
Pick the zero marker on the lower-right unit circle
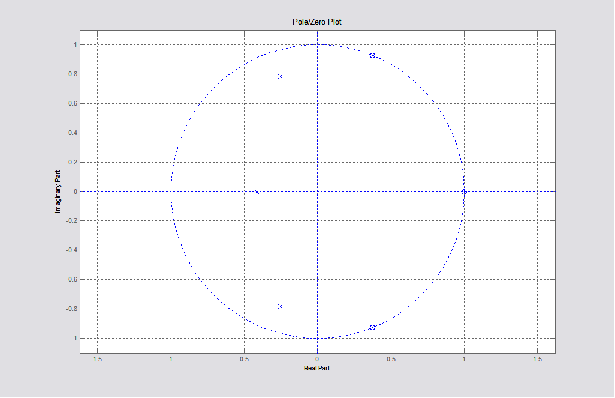(372, 327)
